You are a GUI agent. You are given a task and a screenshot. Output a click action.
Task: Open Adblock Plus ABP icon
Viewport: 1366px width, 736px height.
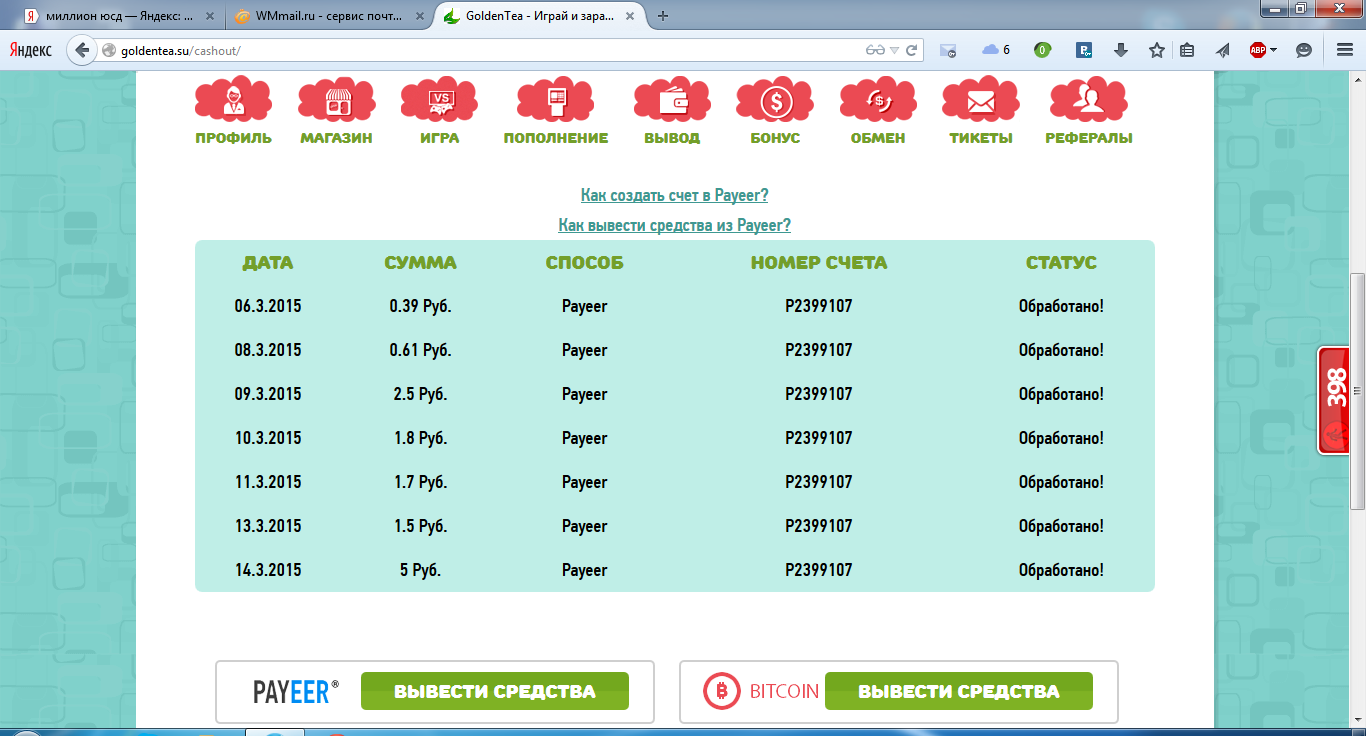coord(1258,50)
